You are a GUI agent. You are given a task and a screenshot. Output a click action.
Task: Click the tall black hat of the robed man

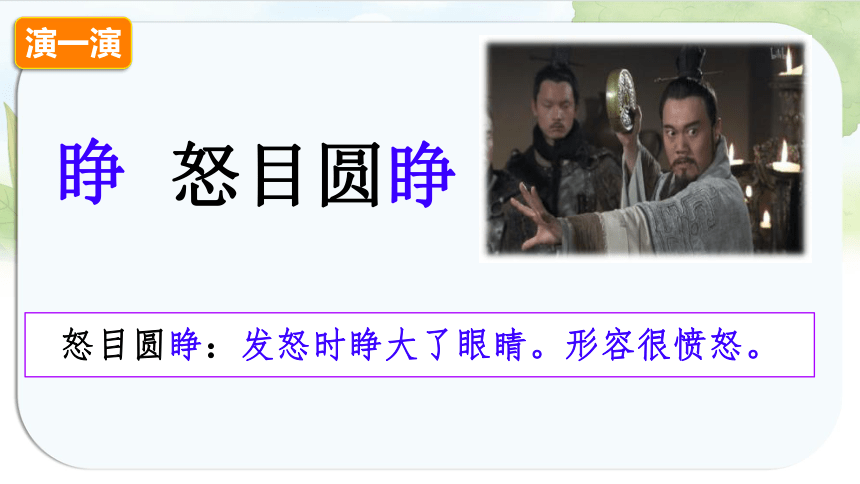tap(689, 63)
